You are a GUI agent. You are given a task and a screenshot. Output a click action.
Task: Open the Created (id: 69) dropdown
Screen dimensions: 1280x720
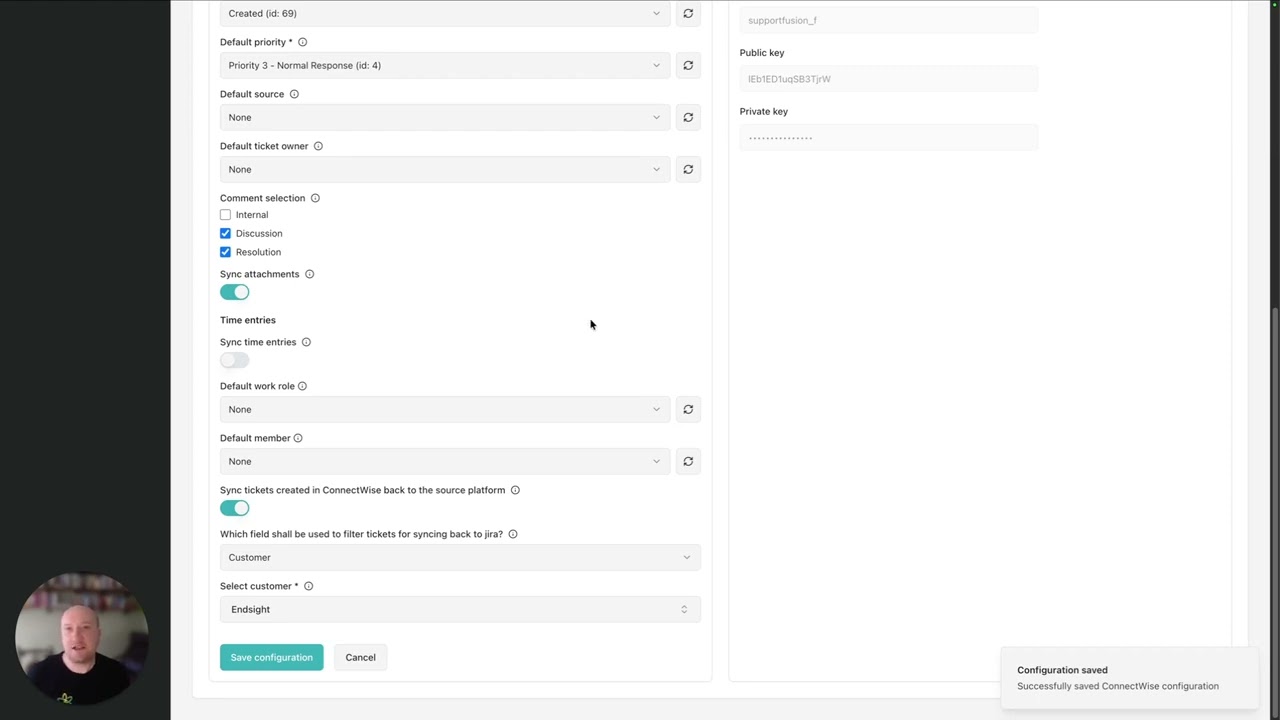point(445,13)
